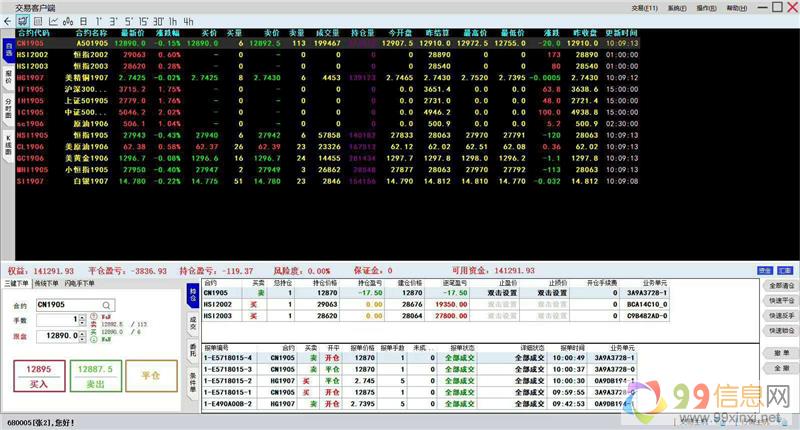Open the 系统(T) menu
Screen dimensions: 800x430
pos(677,7)
